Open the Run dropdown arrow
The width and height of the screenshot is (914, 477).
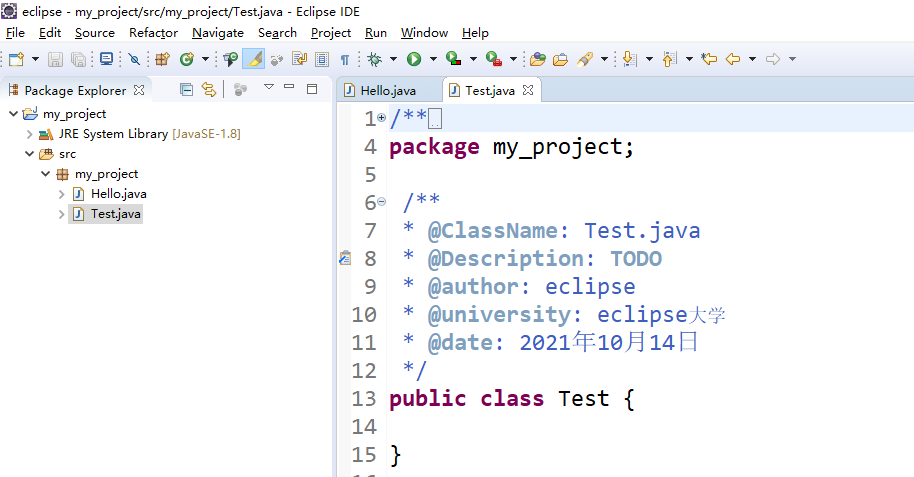(x=433, y=59)
